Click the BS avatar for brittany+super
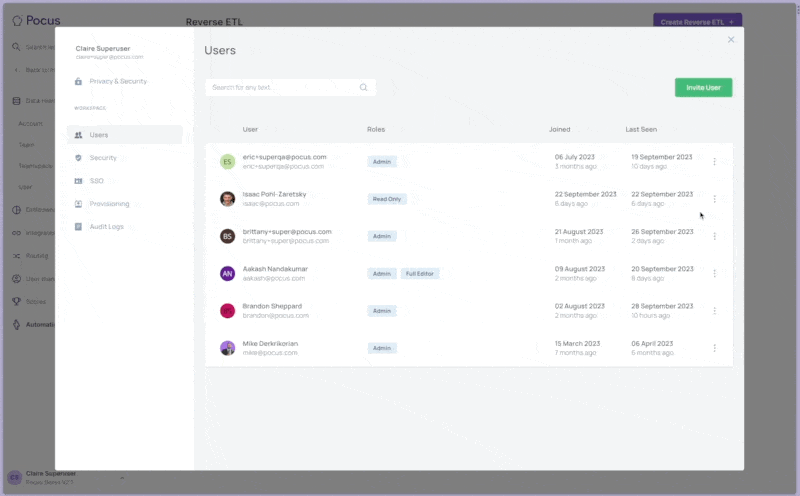Viewport: 800px width, 496px height. [228, 236]
